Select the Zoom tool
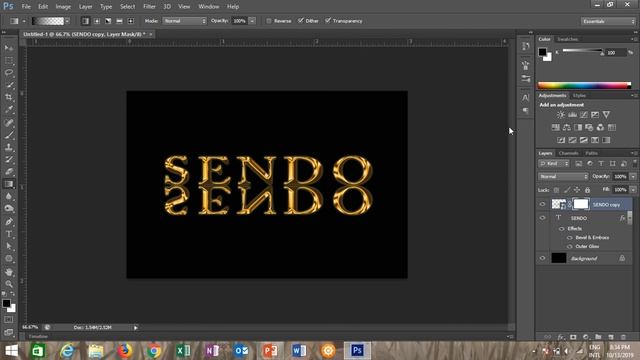This screenshot has height=360, width=640. 9,284
